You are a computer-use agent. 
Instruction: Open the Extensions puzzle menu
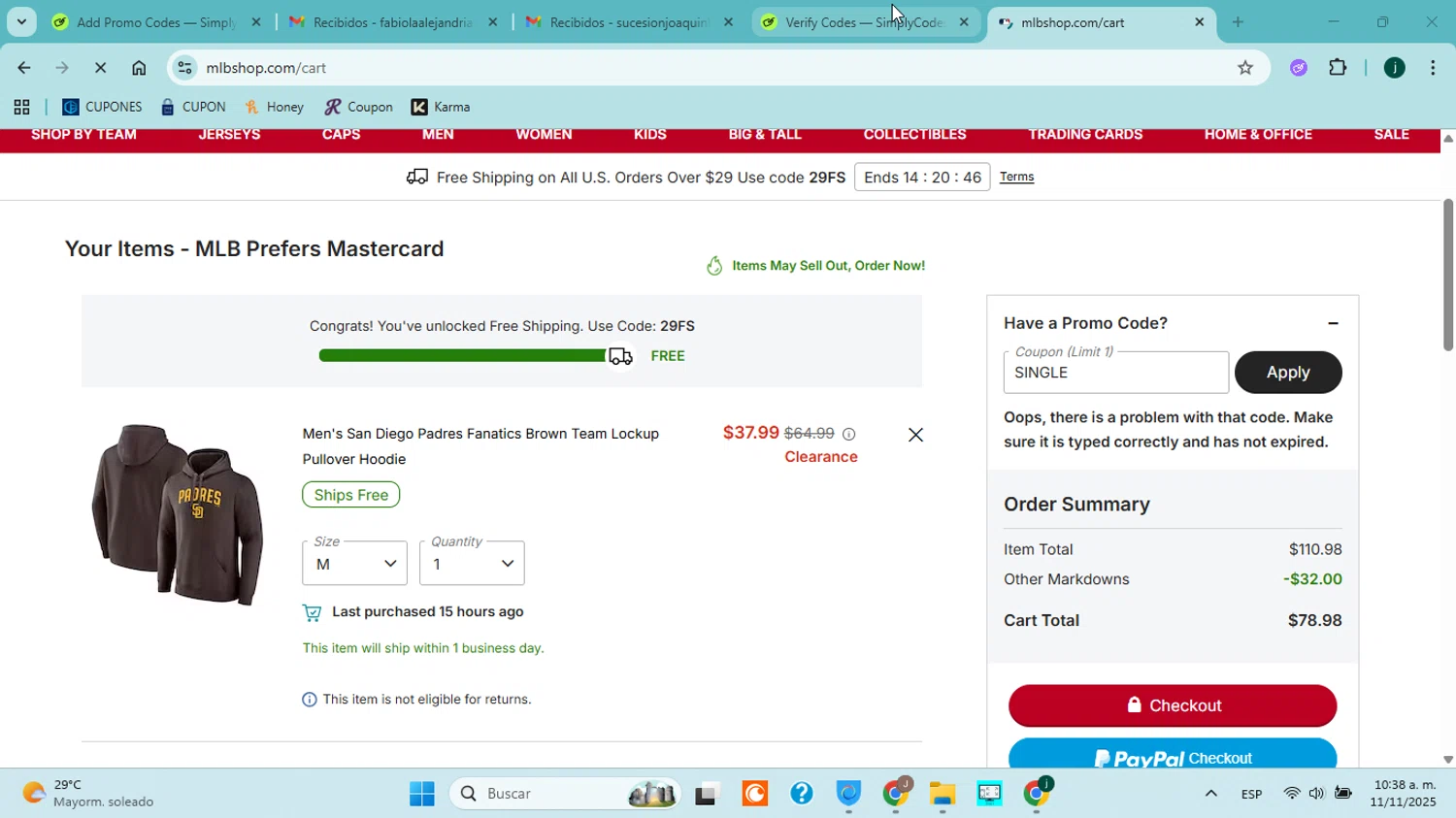pos(1338,68)
